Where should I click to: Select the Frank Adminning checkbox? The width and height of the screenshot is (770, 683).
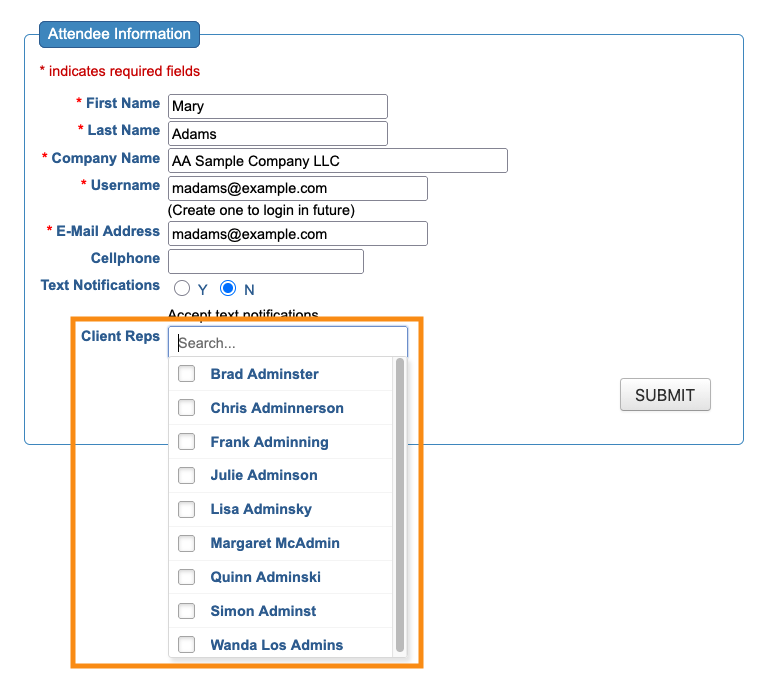tap(186, 442)
